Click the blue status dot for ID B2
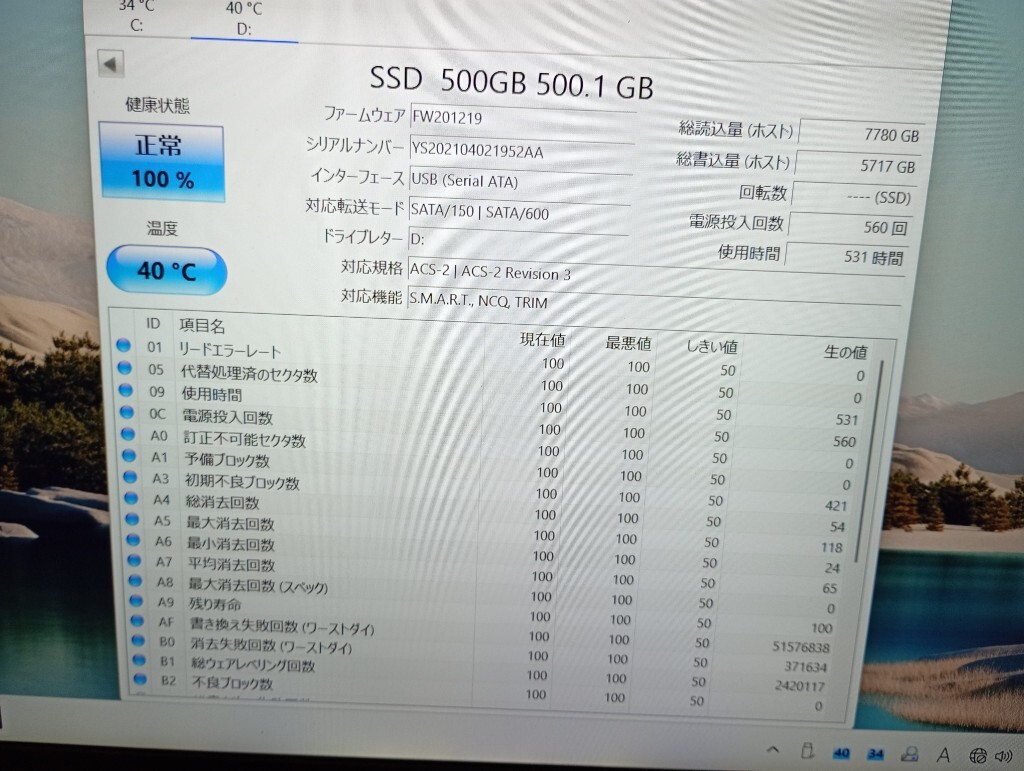Screen dimensions: 1024x771 tap(140, 679)
